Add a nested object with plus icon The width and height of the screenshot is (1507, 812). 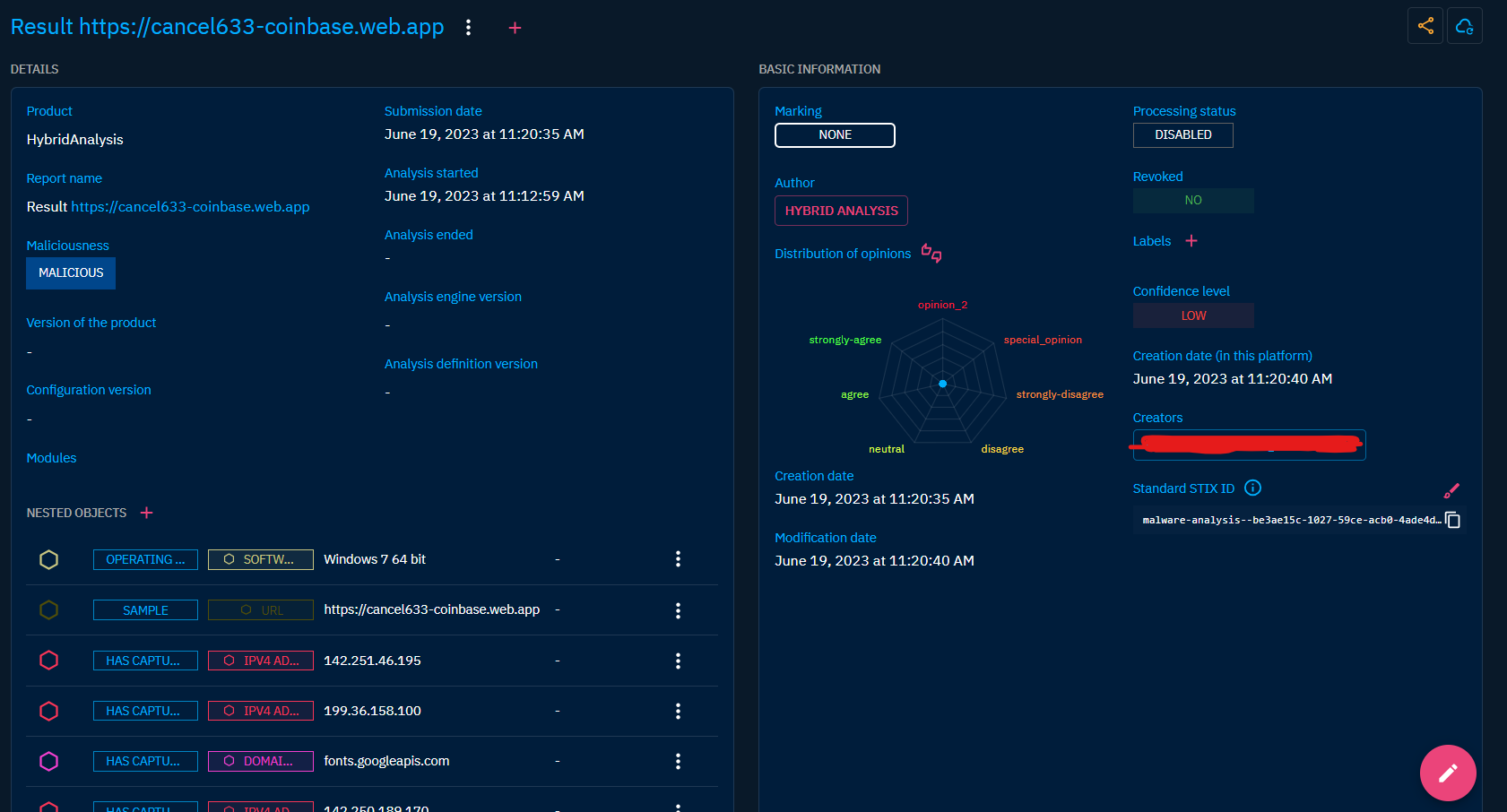pos(147,513)
